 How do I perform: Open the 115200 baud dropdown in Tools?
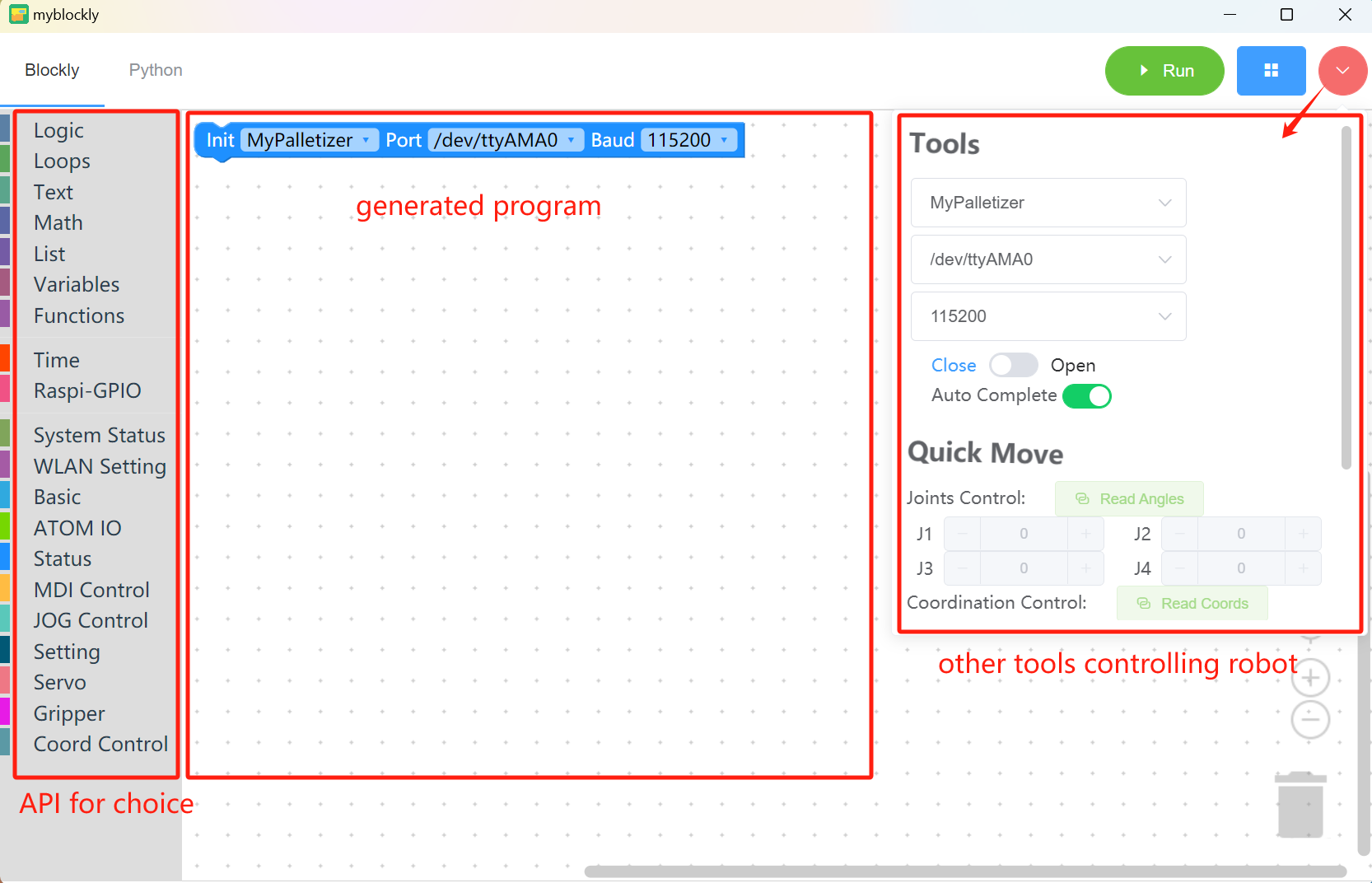1048,316
